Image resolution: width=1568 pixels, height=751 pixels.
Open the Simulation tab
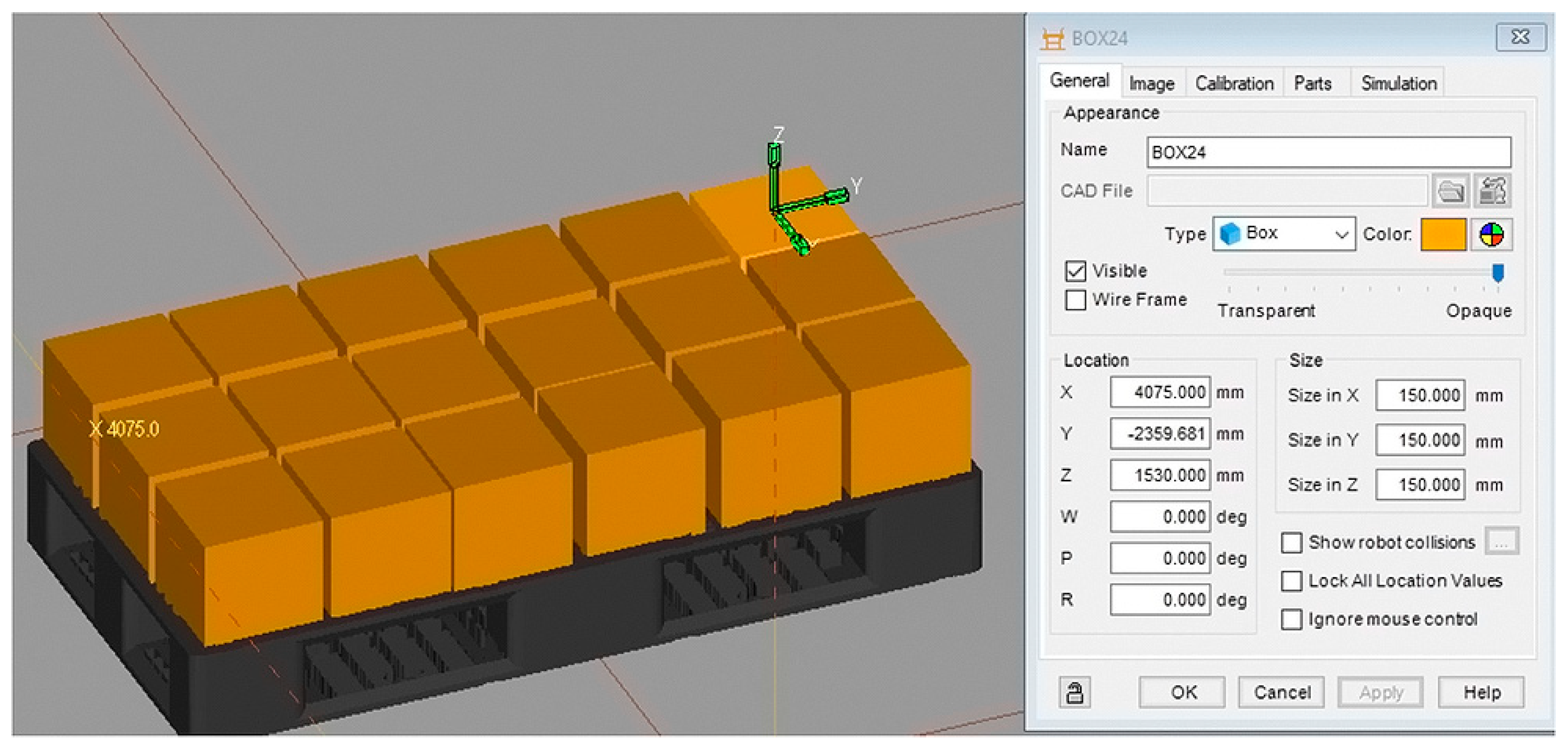pos(1398,83)
